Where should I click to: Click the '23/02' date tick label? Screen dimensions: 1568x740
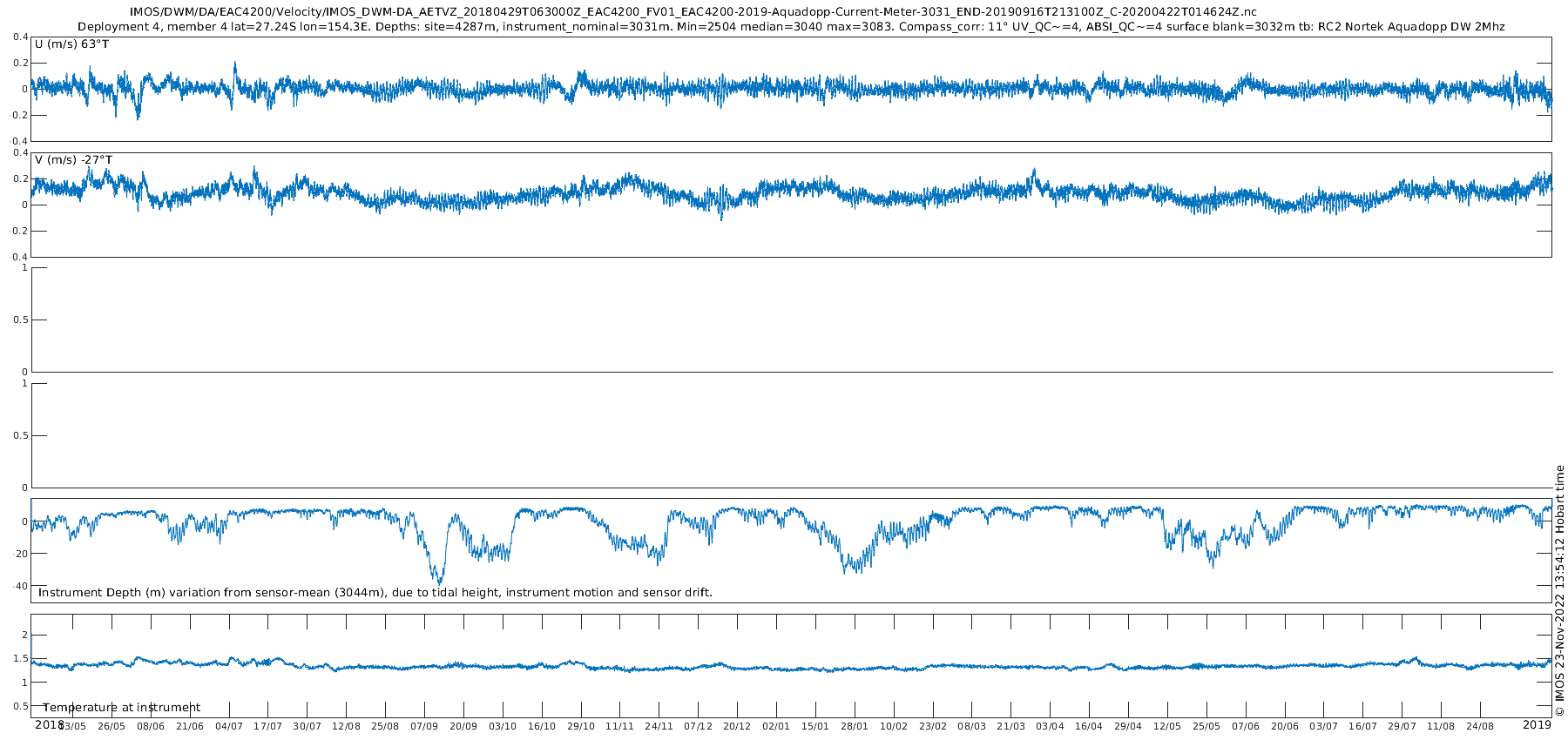(933, 726)
